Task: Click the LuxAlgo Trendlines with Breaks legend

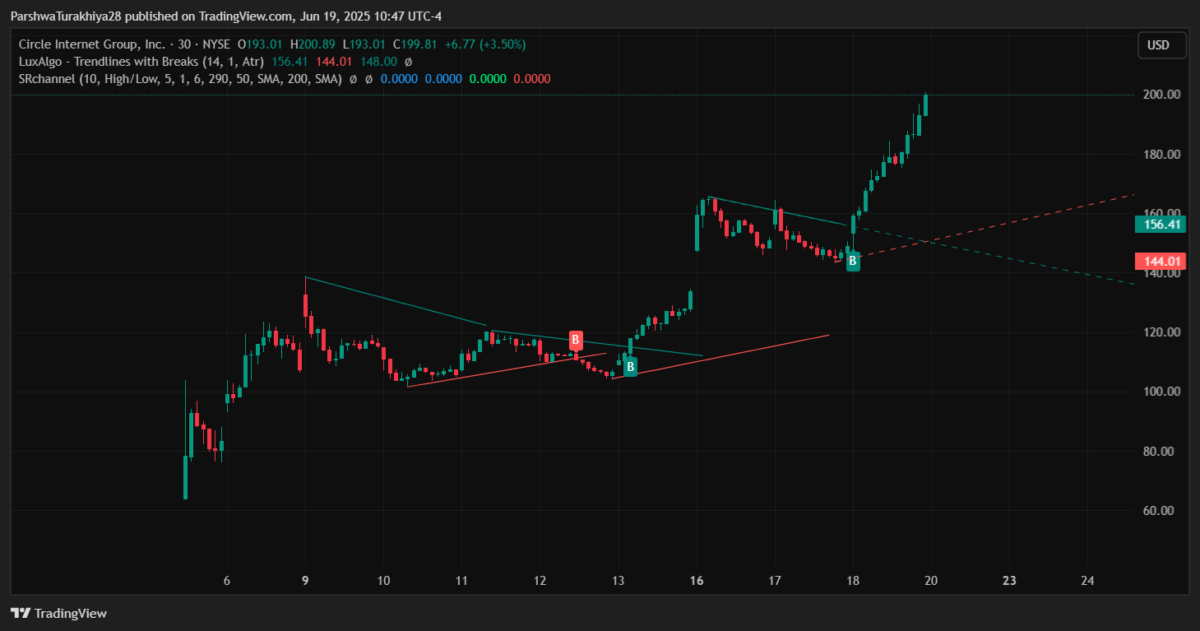Action: pos(141,61)
